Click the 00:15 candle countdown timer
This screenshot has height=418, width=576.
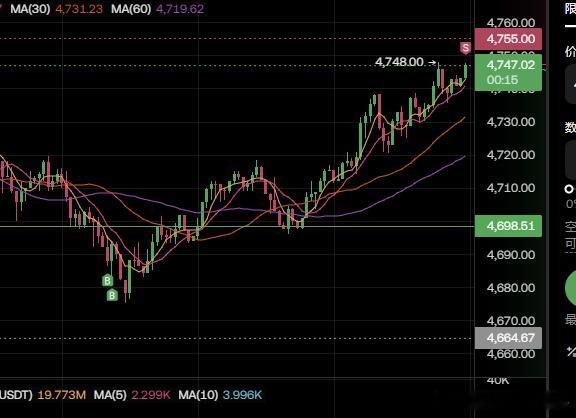coord(502,80)
